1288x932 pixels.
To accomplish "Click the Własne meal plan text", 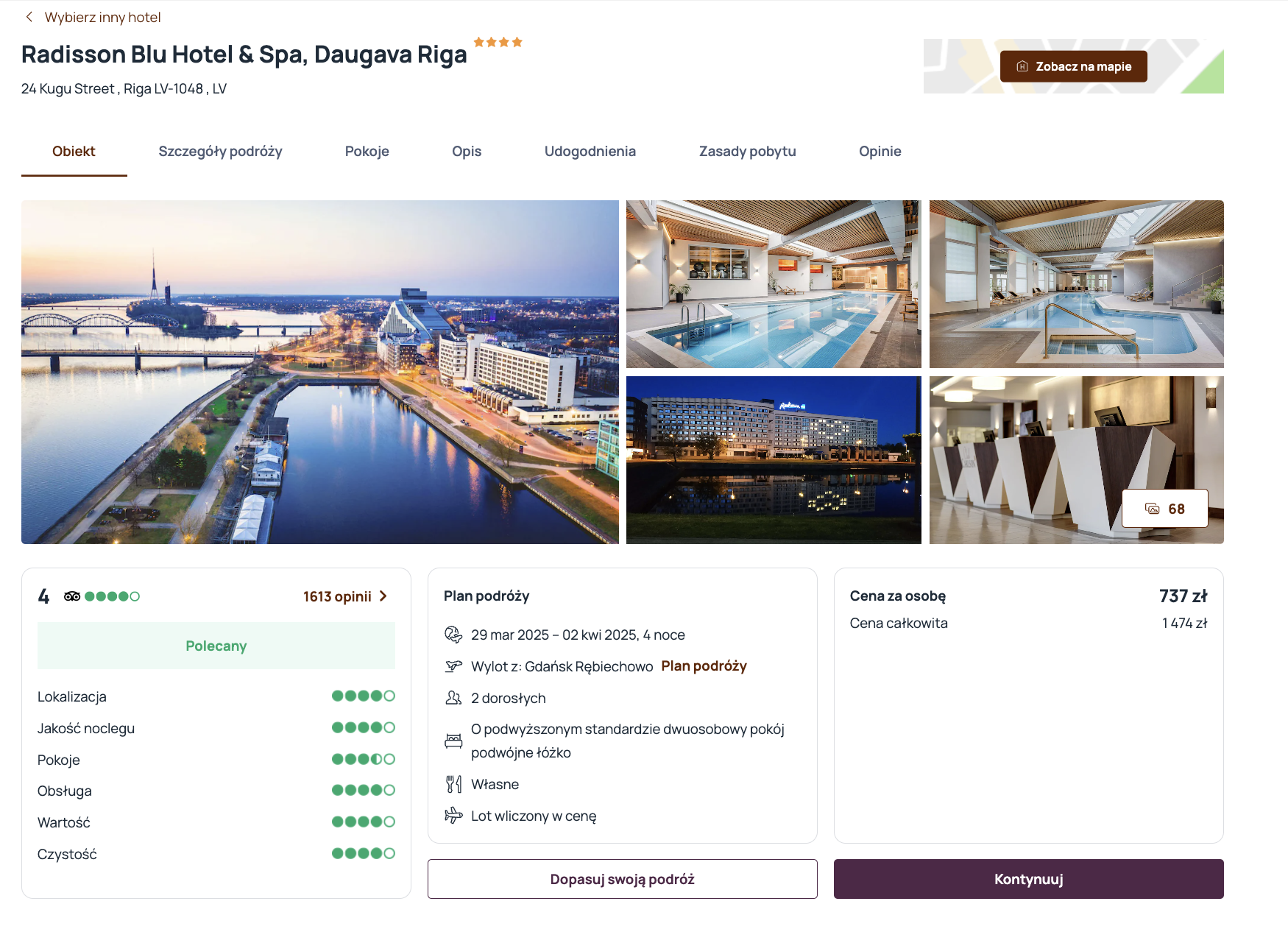I will click(x=495, y=784).
